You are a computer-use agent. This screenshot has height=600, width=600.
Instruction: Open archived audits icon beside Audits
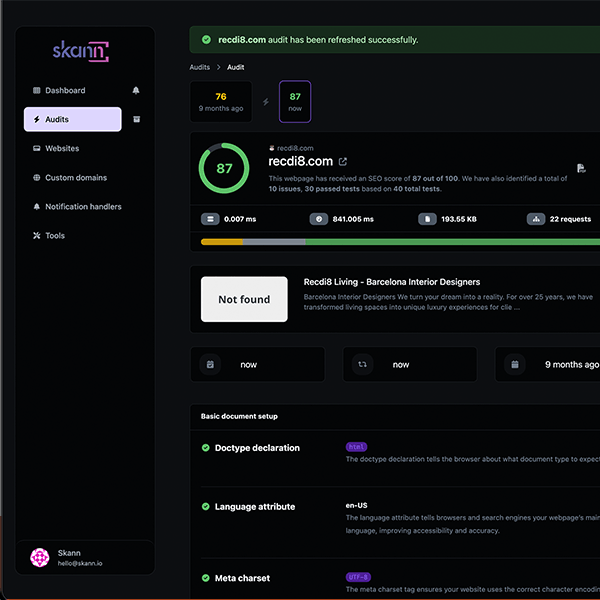pos(136,119)
